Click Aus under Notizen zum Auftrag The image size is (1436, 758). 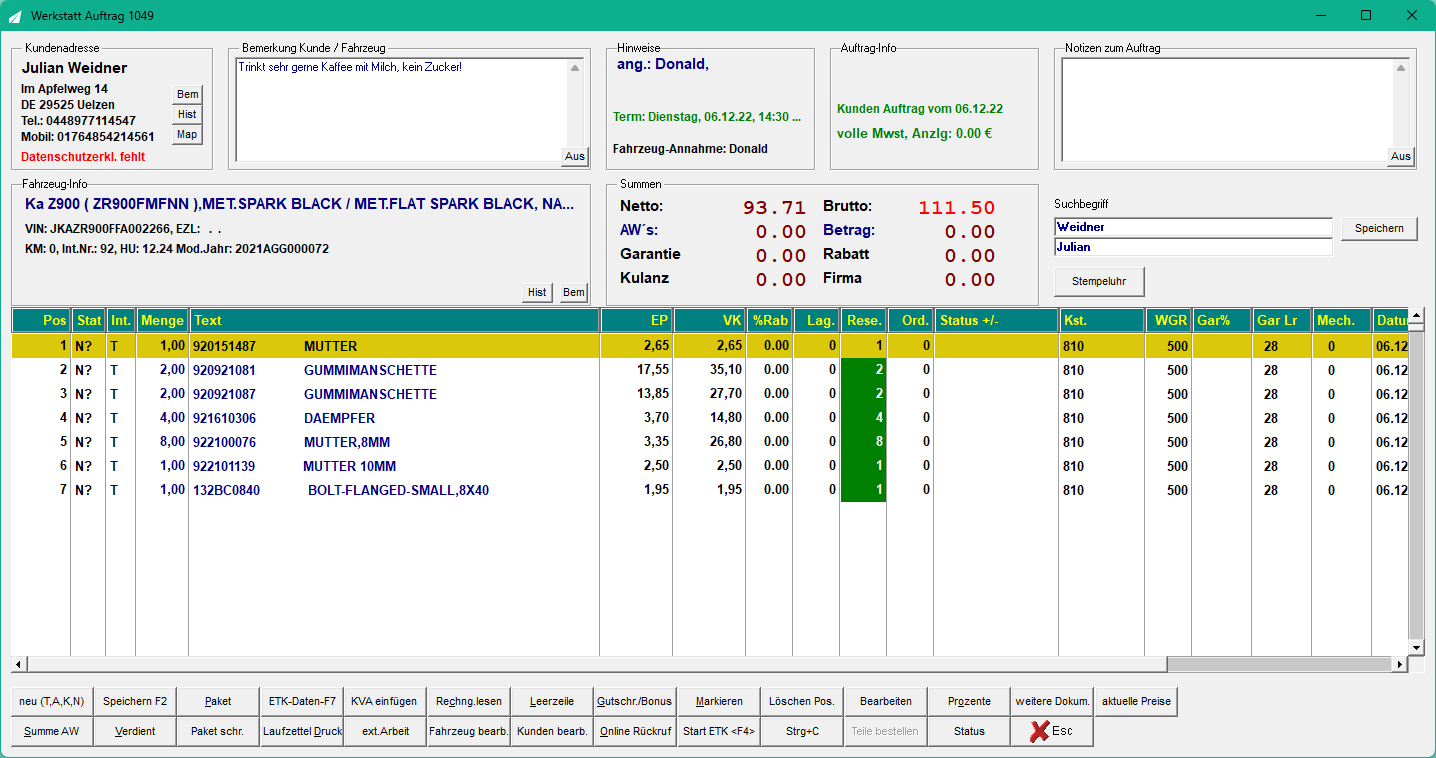pyautogui.click(x=1401, y=156)
